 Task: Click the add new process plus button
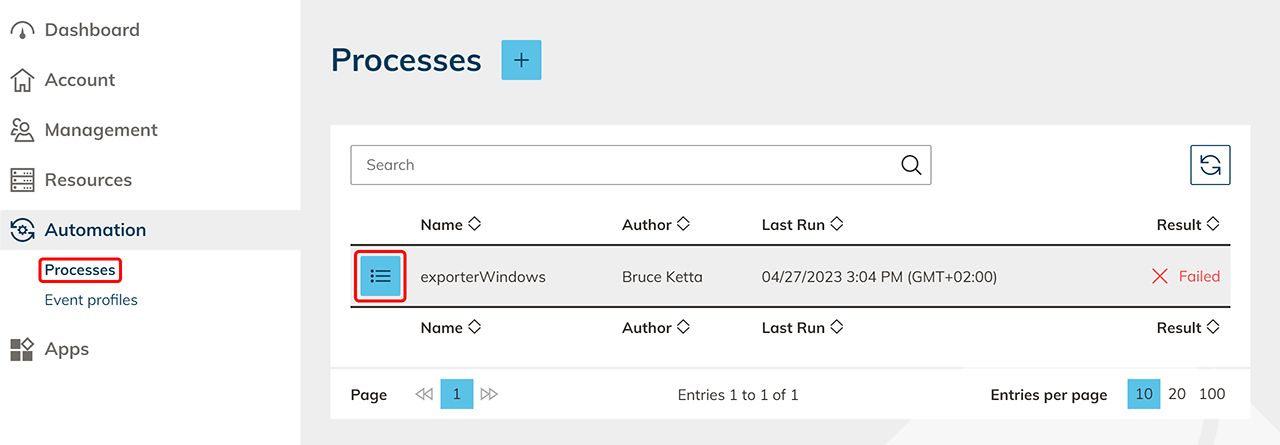click(x=521, y=60)
